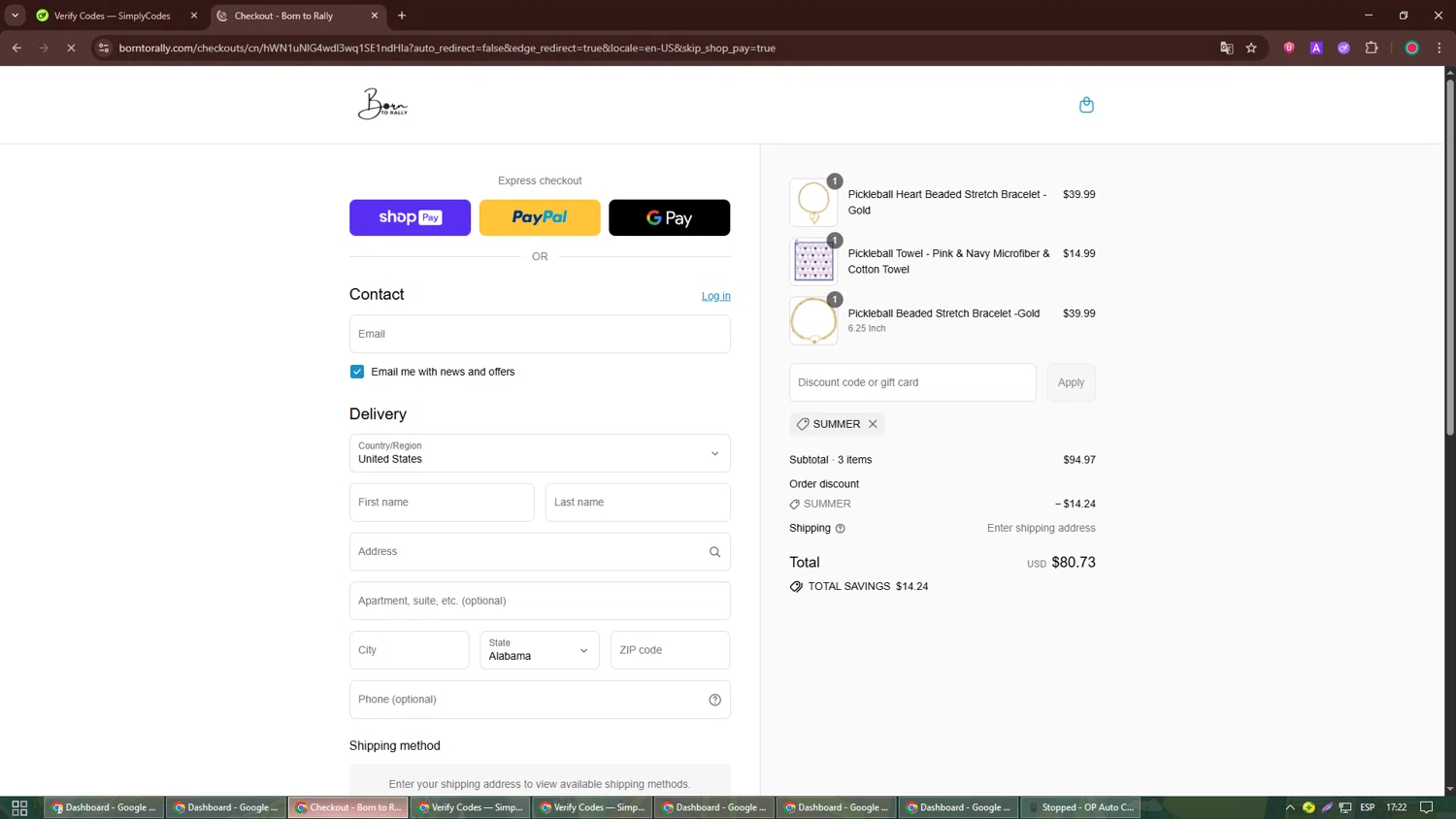Pay with Shop Pay button
This screenshot has width=1456, height=819.
[410, 217]
